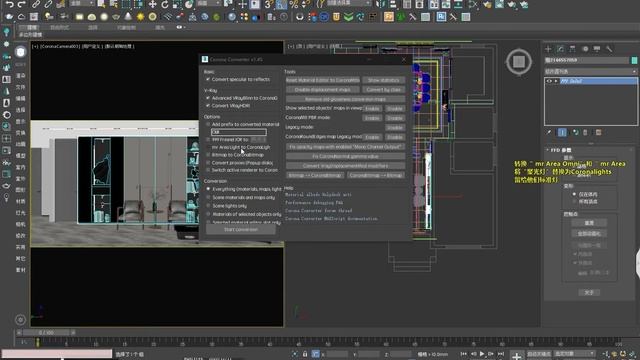Screen dimensions: 640x360
Task: Click the orange Fr toolbar icon
Action: point(389,17)
